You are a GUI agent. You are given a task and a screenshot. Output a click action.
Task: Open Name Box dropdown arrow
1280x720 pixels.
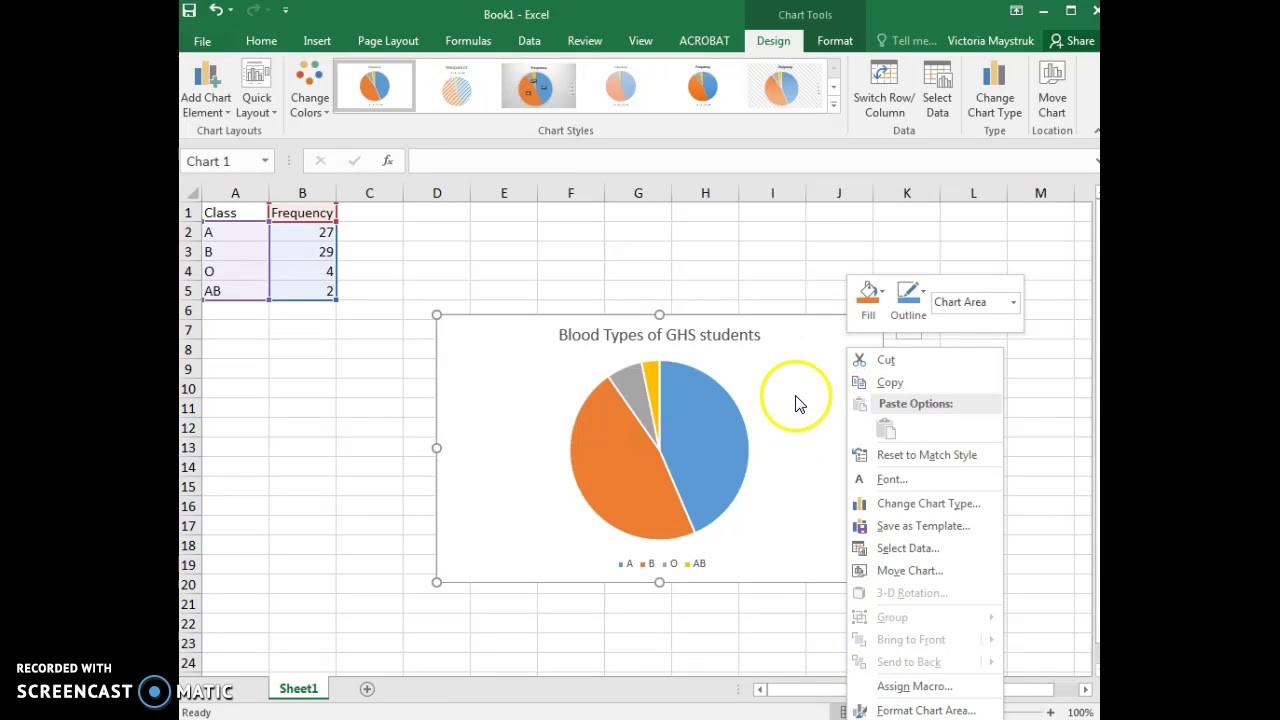point(265,161)
